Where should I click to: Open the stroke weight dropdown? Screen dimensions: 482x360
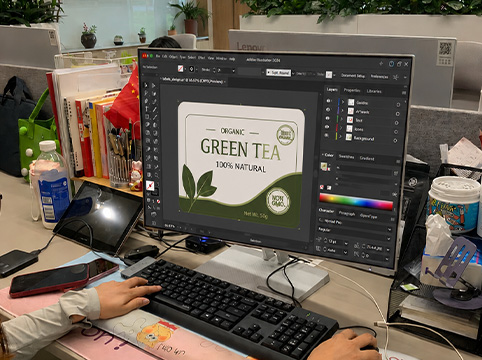[x=234, y=71]
